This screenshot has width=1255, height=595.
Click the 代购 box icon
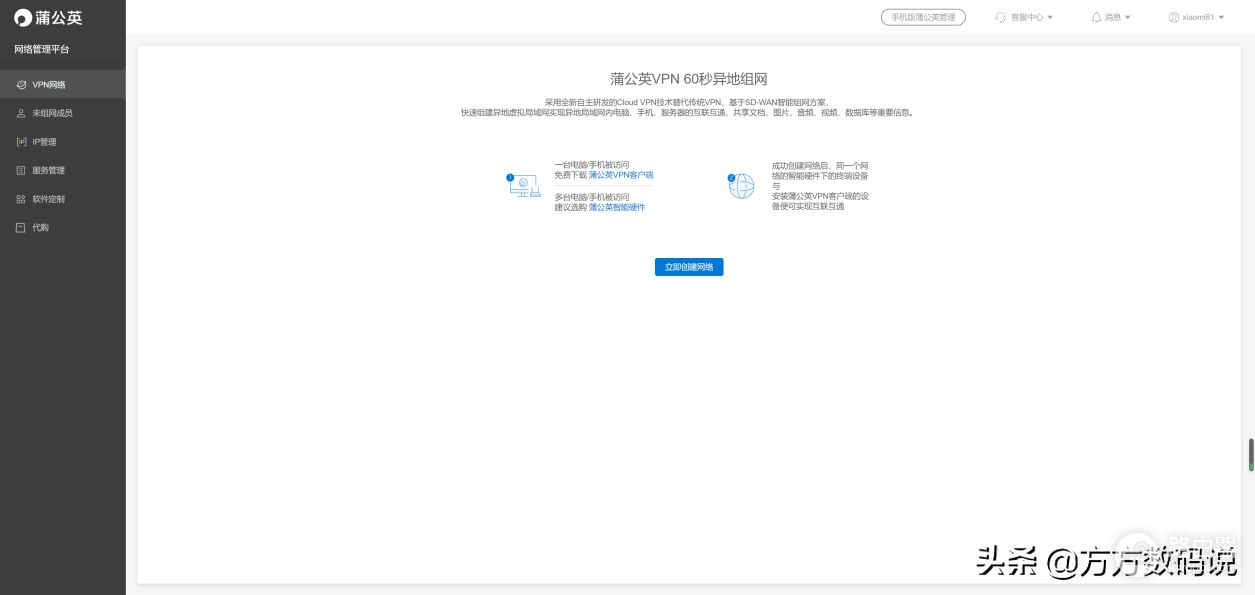click(x=21, y=227)
